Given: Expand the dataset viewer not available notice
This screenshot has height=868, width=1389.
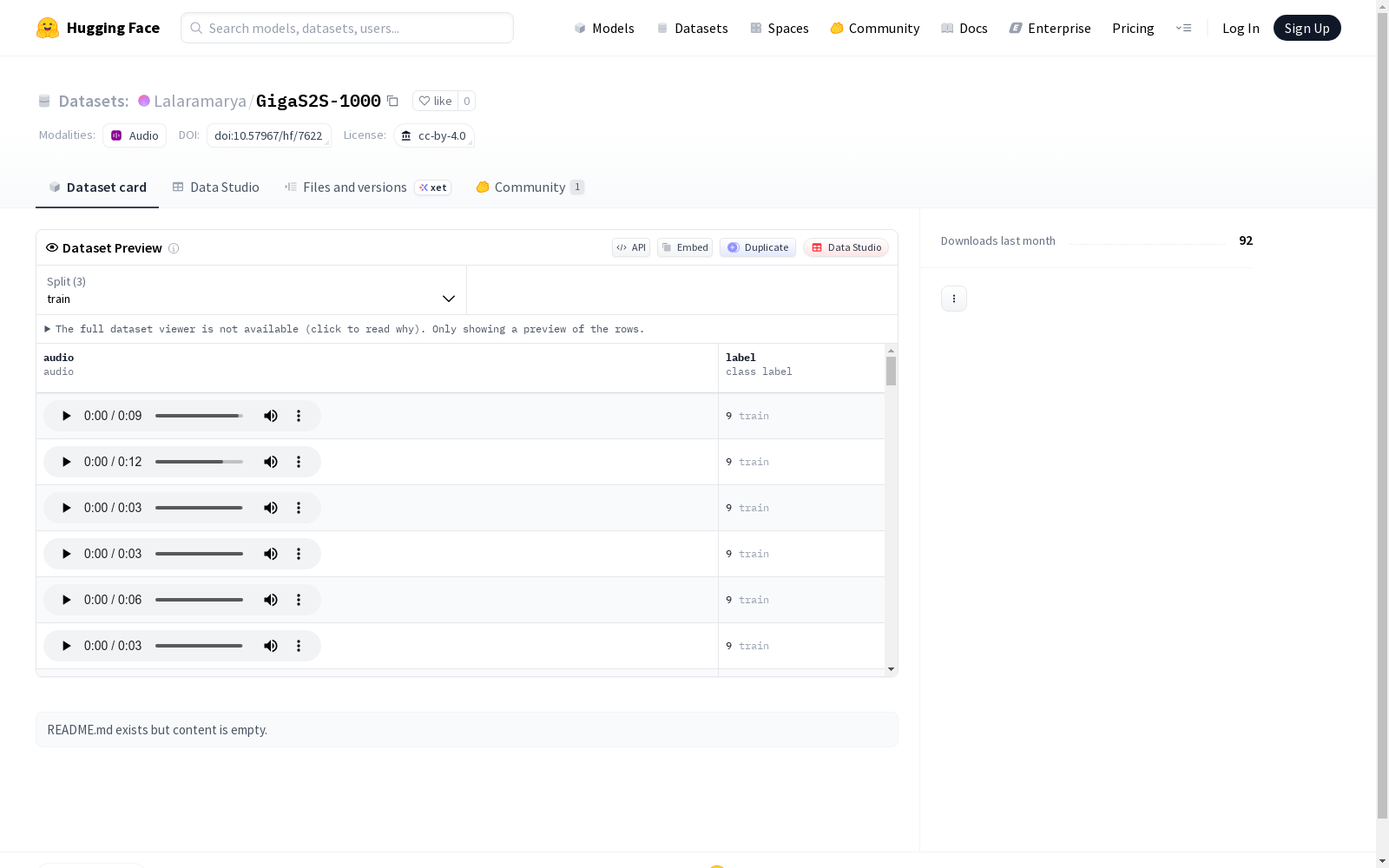Looking at the screenshot, I should point(345,329).
